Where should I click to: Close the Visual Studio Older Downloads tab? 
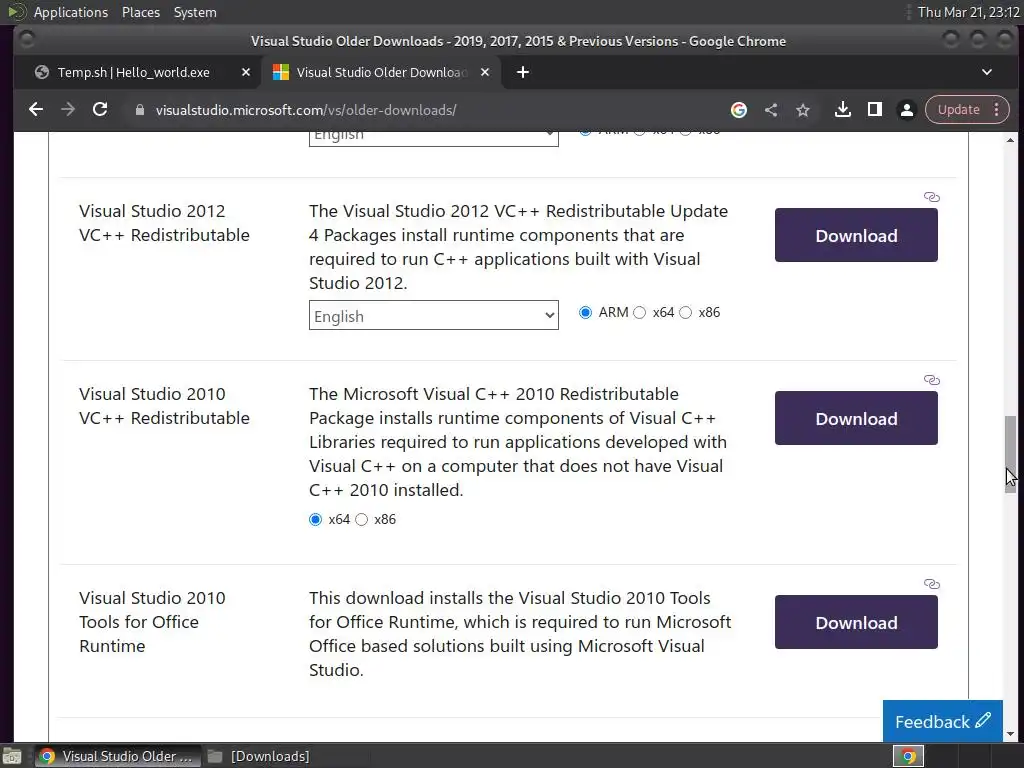pos(485,72)
